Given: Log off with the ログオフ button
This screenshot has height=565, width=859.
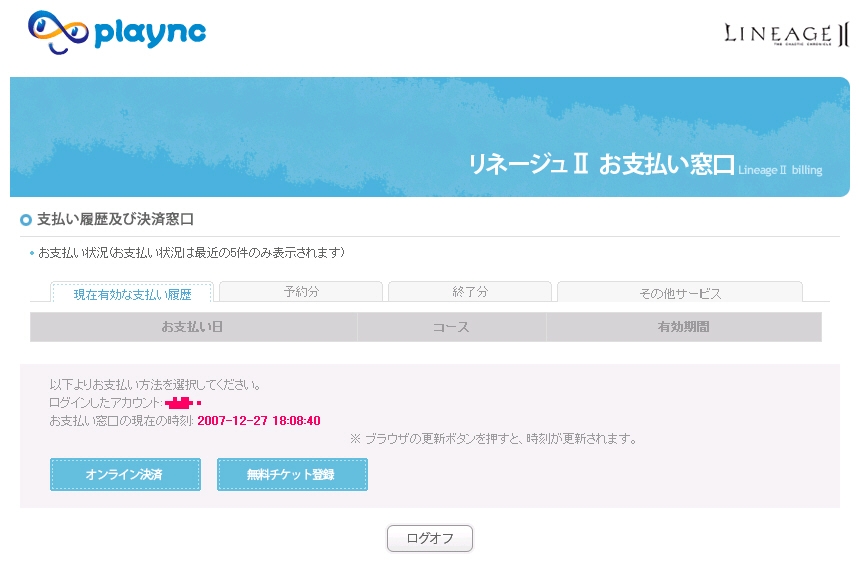Looking at the screenshot, I should (x=429, y=538).
